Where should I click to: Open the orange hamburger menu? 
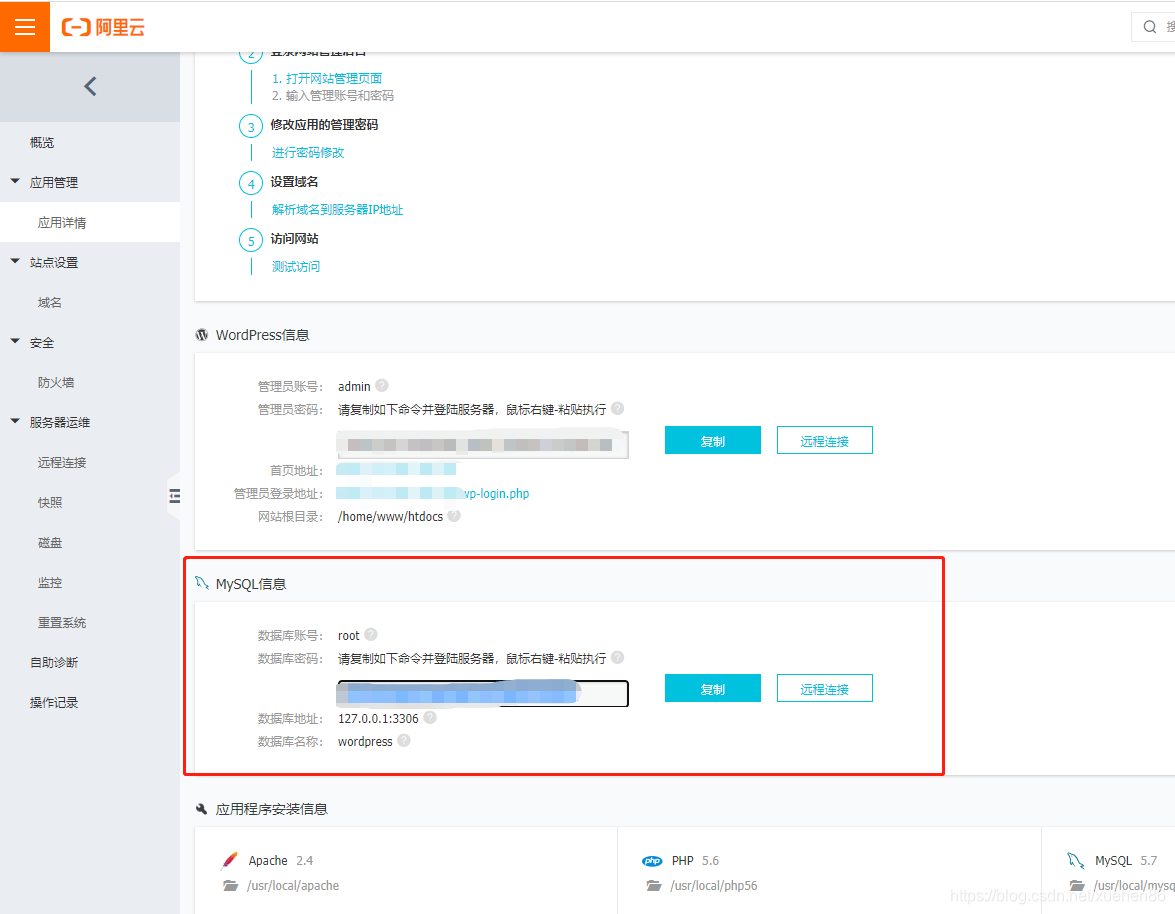(x=25, y=26)
